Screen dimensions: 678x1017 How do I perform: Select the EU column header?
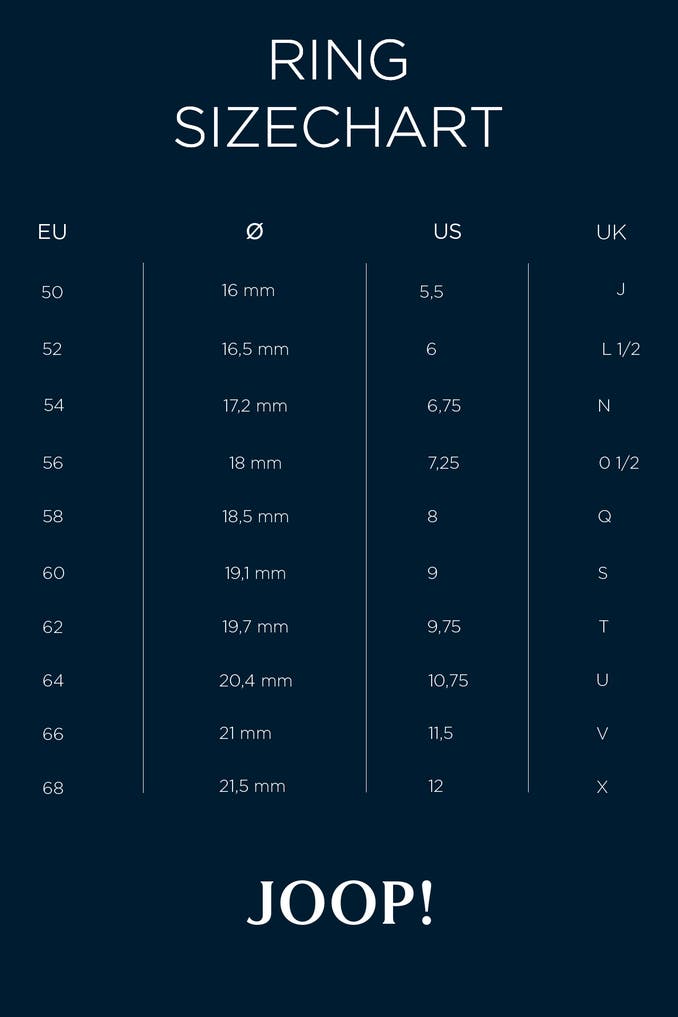click(x=52, y=232)
